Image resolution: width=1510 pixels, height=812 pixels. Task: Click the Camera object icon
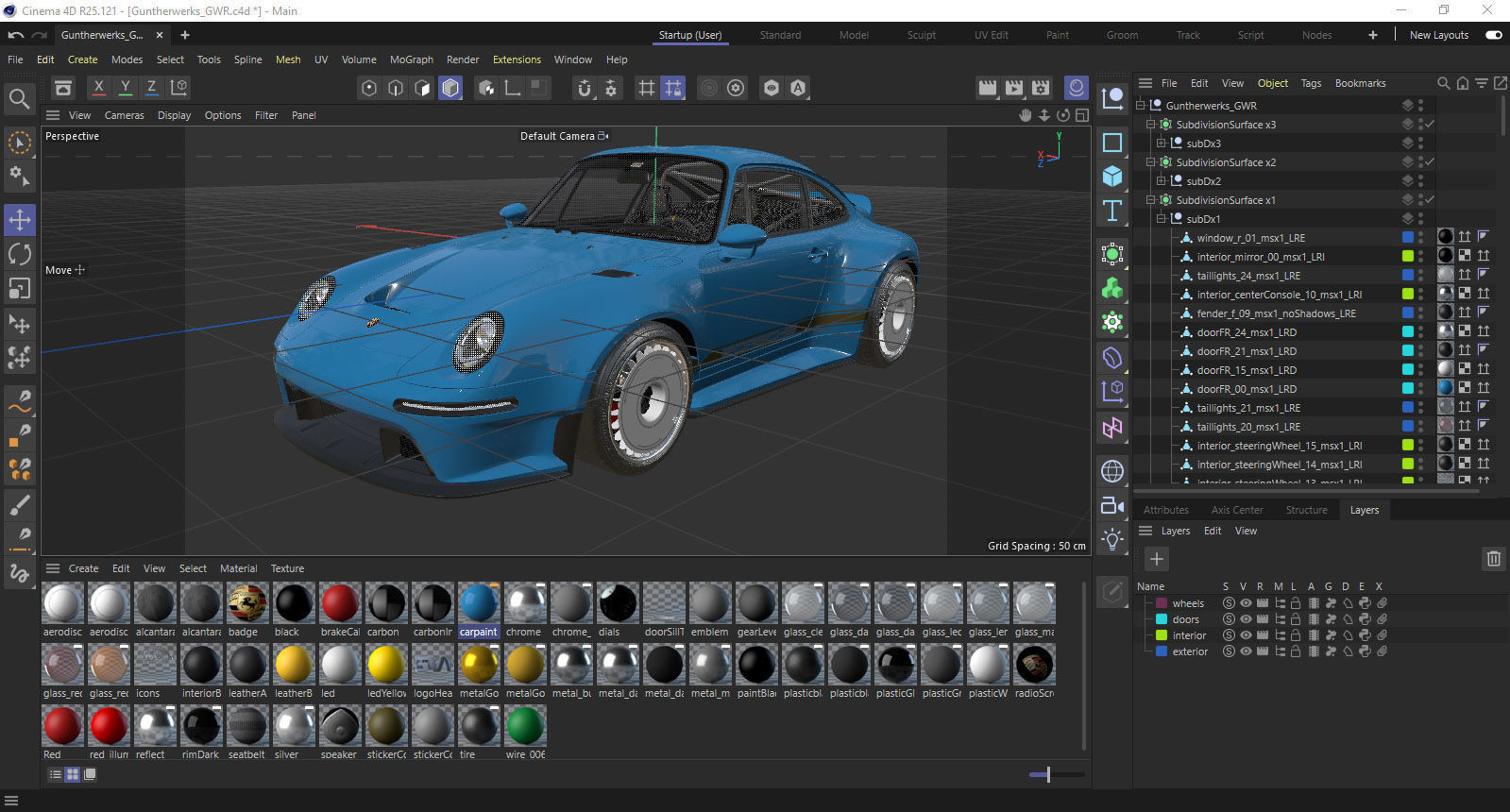[1112, 506]
